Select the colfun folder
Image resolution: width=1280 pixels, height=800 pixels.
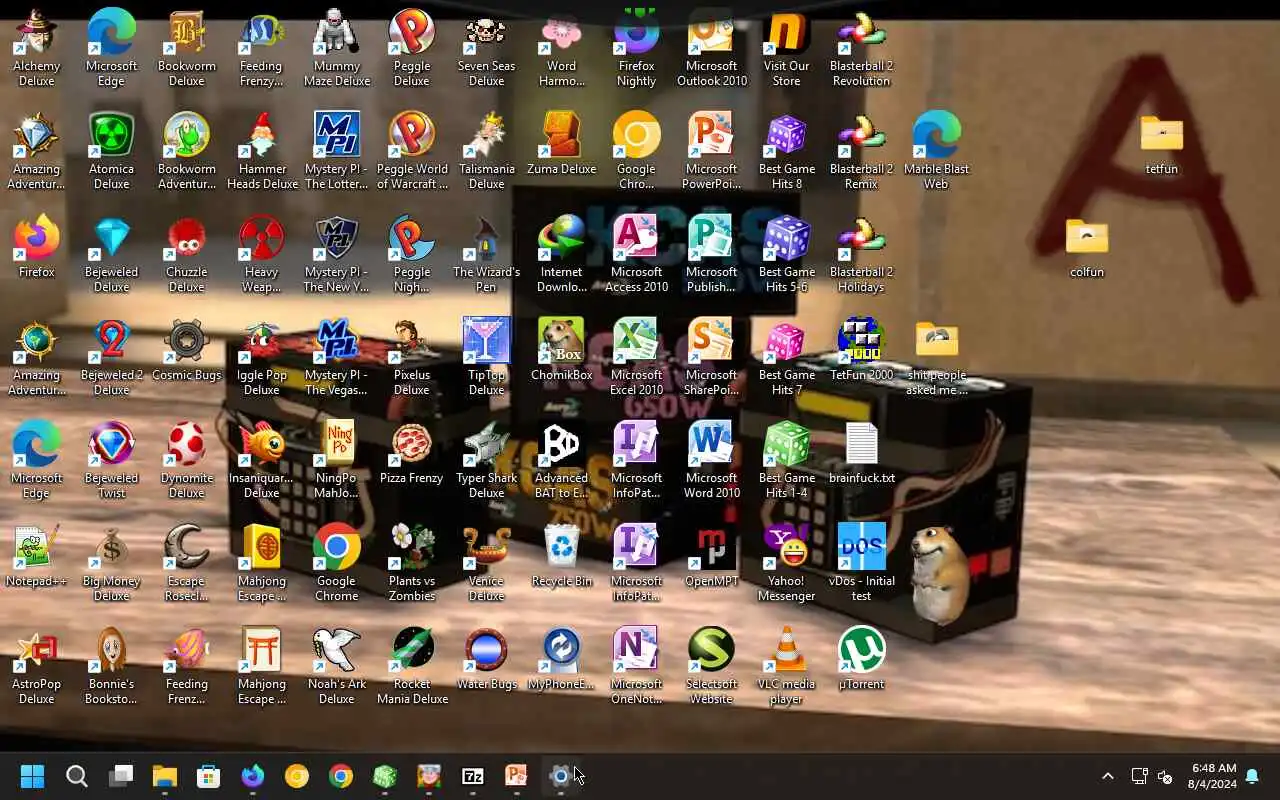coord(1087,247)
